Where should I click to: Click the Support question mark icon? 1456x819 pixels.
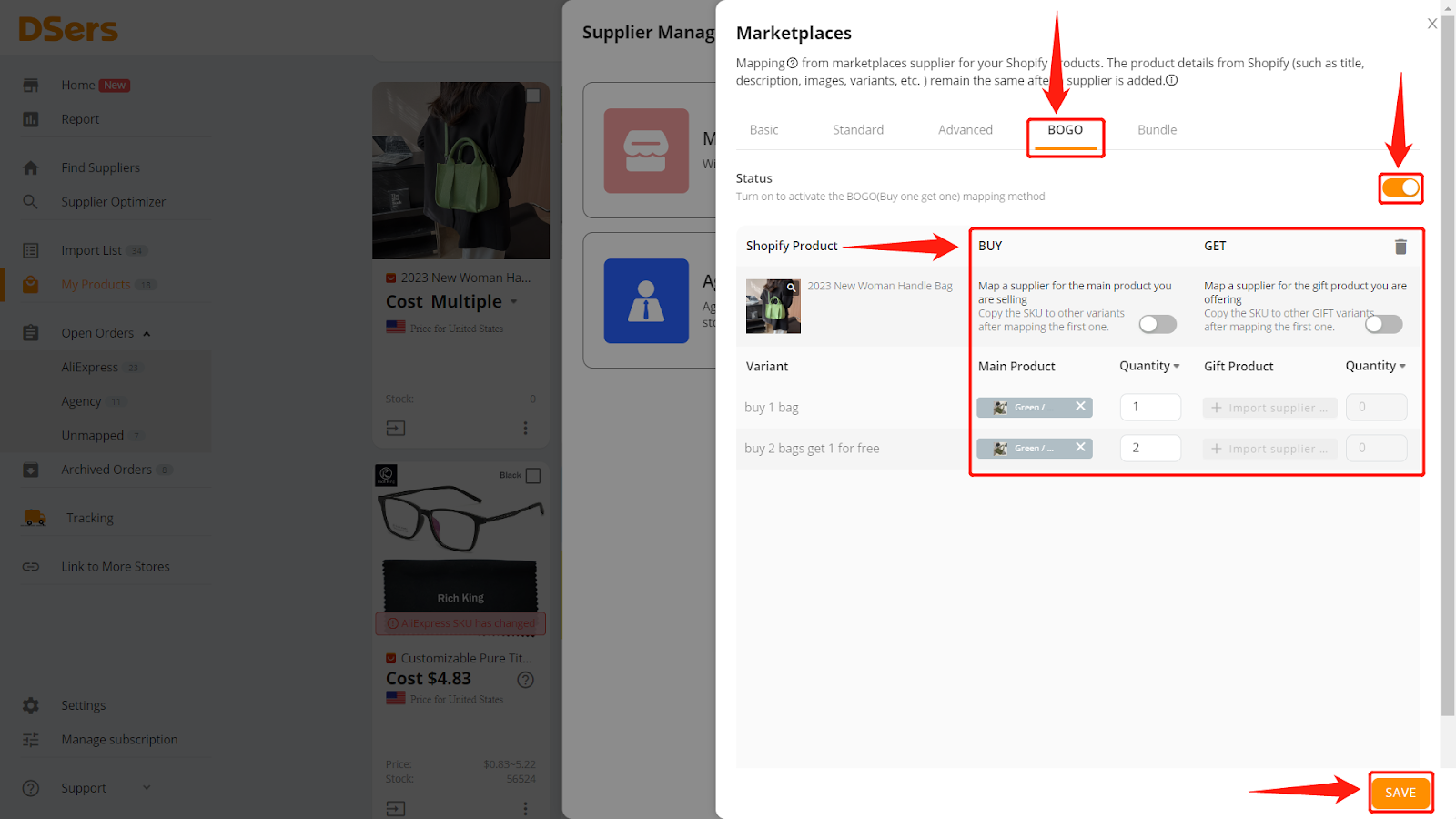coord(31,788)
